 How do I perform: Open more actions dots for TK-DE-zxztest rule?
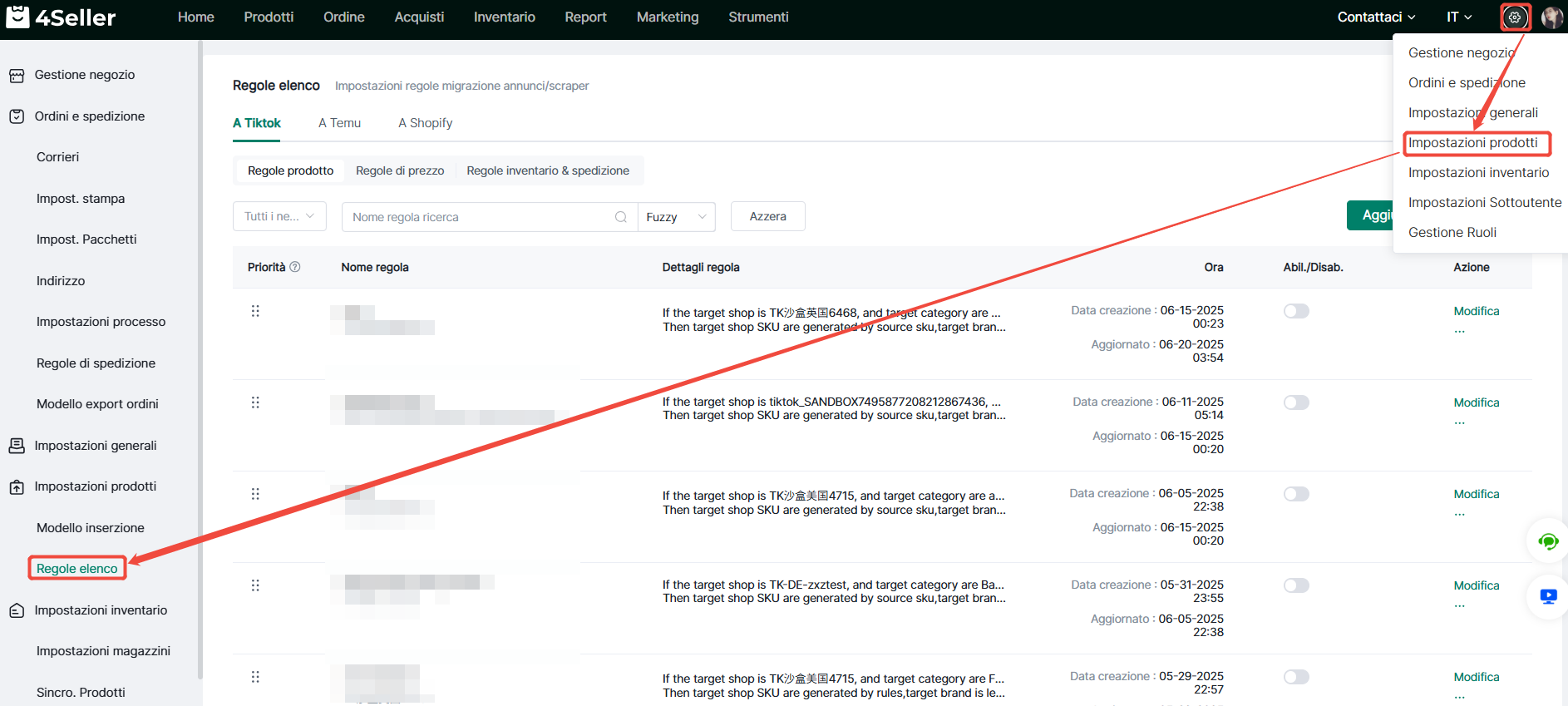tap(1459, 605)
